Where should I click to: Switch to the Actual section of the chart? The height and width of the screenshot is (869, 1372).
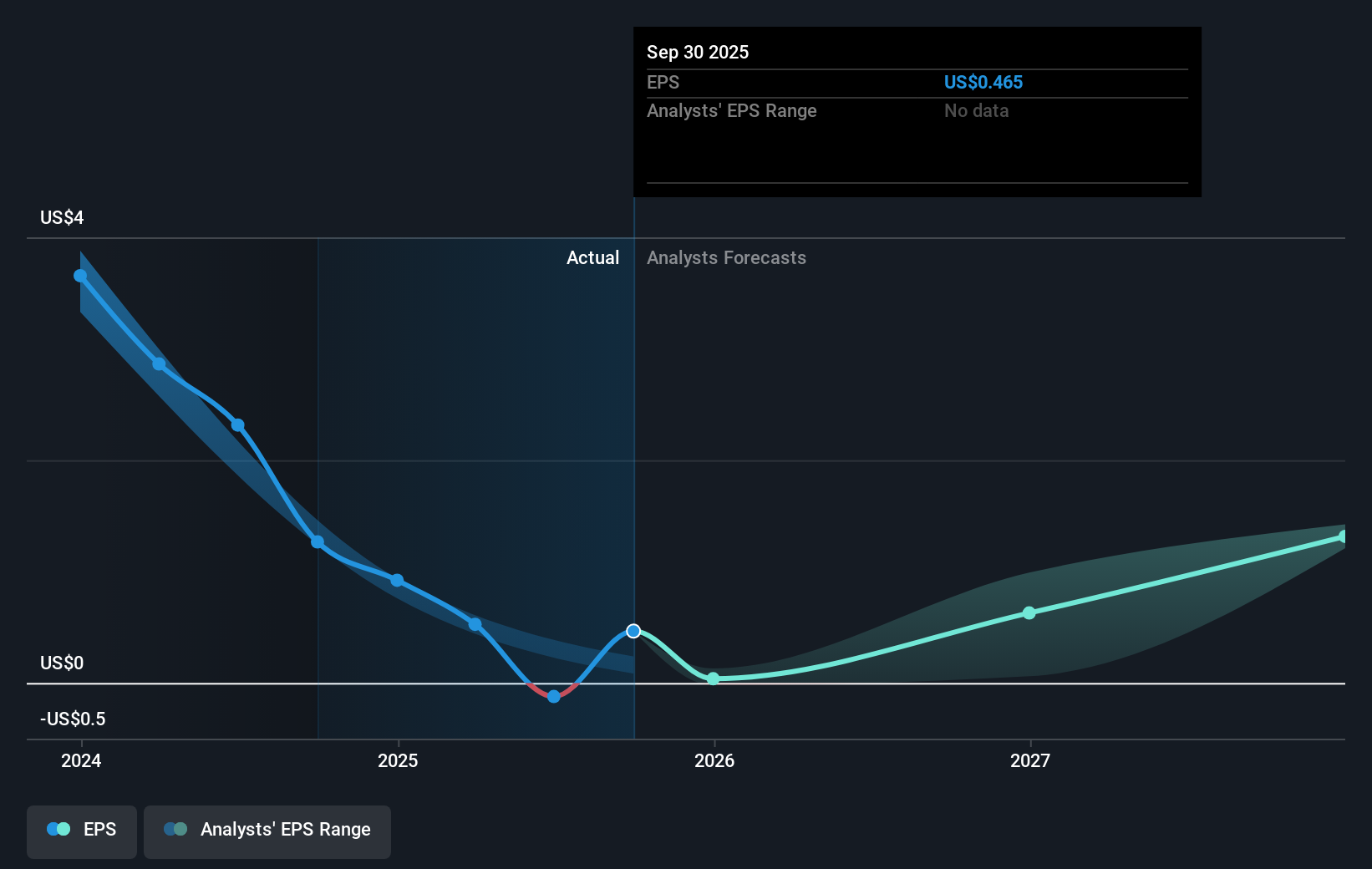[593, 257]
